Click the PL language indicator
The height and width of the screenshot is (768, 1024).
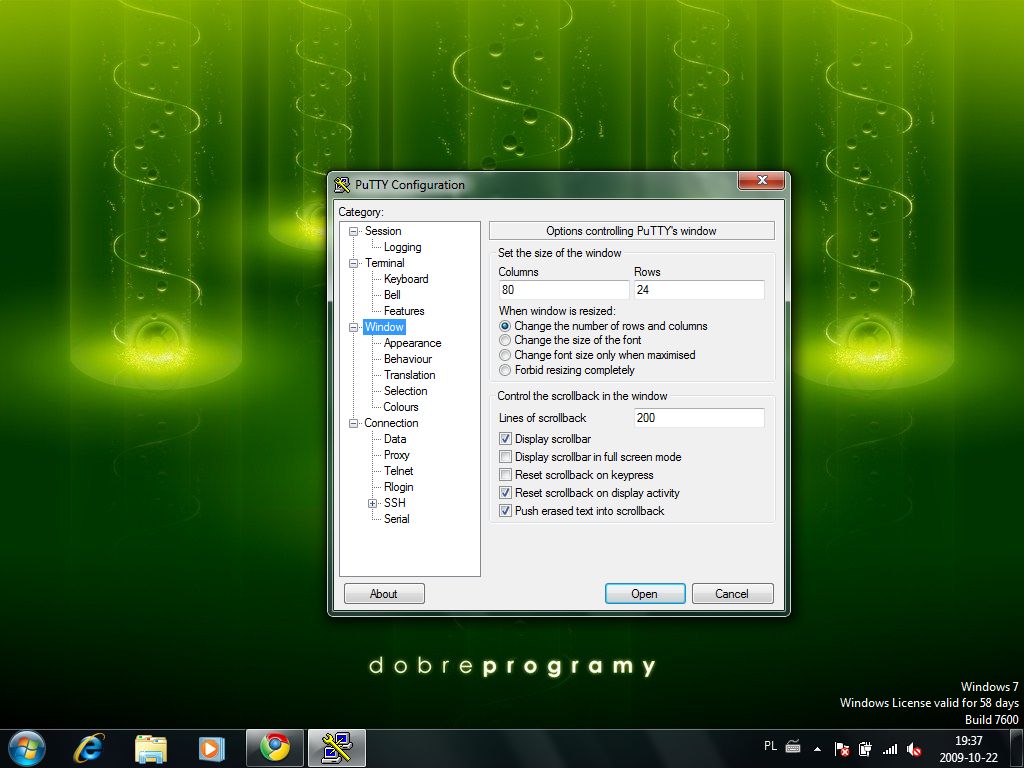pos(771,746)
